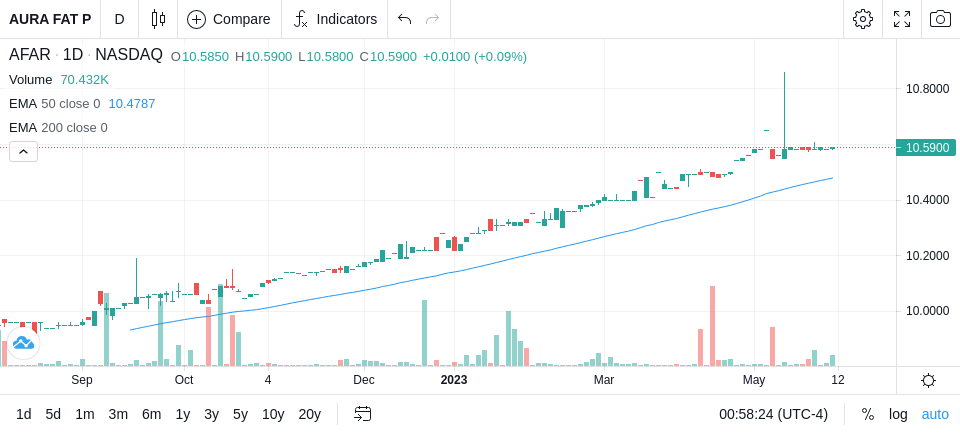Toggle auto scale mode

point(935,415)
